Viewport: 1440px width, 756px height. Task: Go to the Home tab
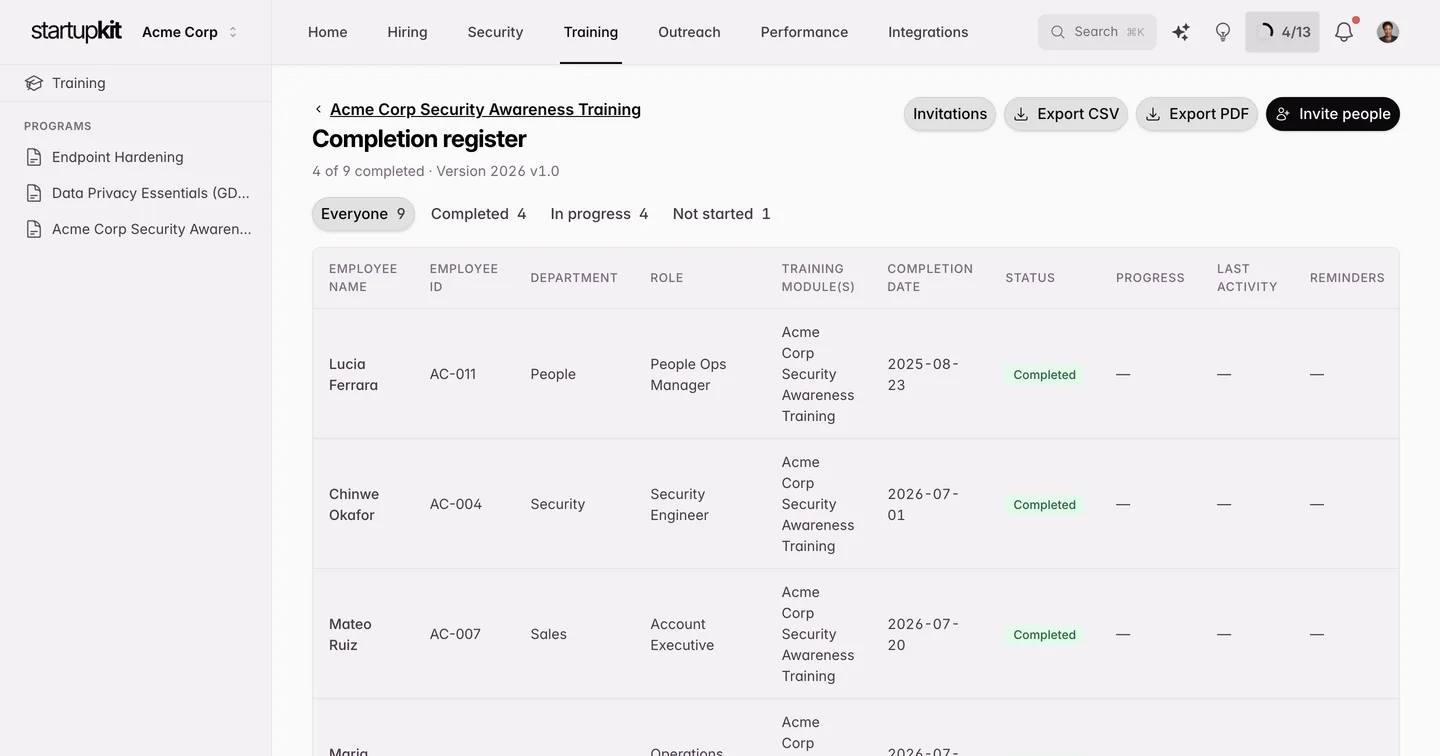(328, 32)
